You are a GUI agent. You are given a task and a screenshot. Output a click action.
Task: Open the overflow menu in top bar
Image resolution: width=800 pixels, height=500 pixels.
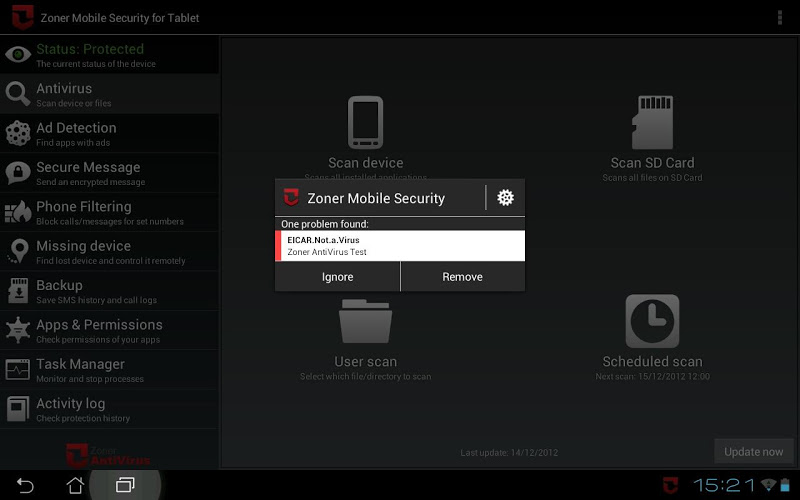point(780,17)
